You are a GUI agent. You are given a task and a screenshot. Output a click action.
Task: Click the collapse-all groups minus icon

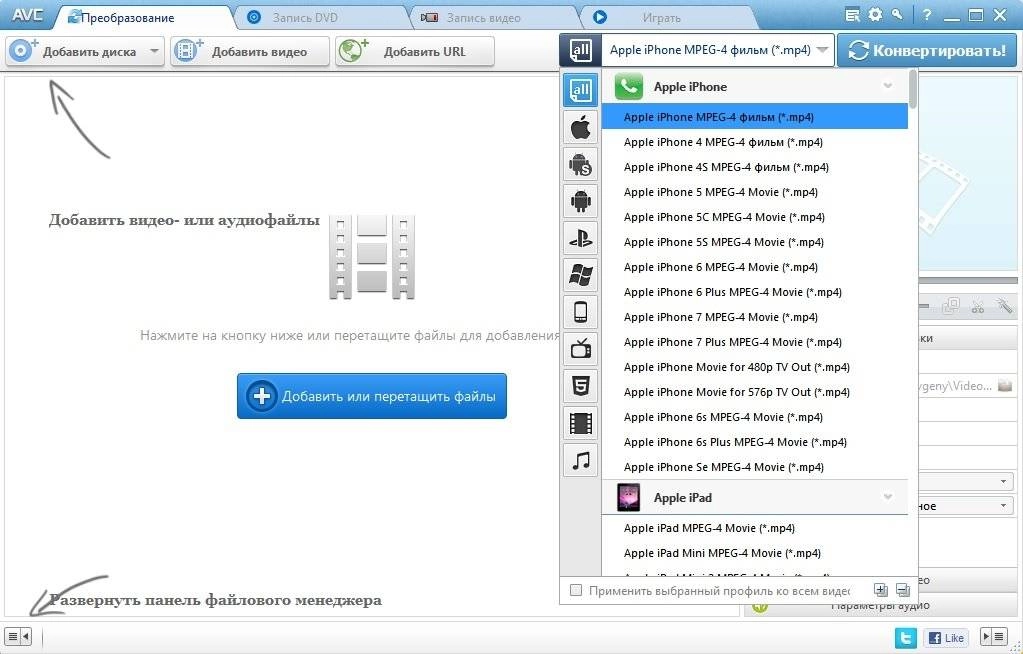pos(902,591)
